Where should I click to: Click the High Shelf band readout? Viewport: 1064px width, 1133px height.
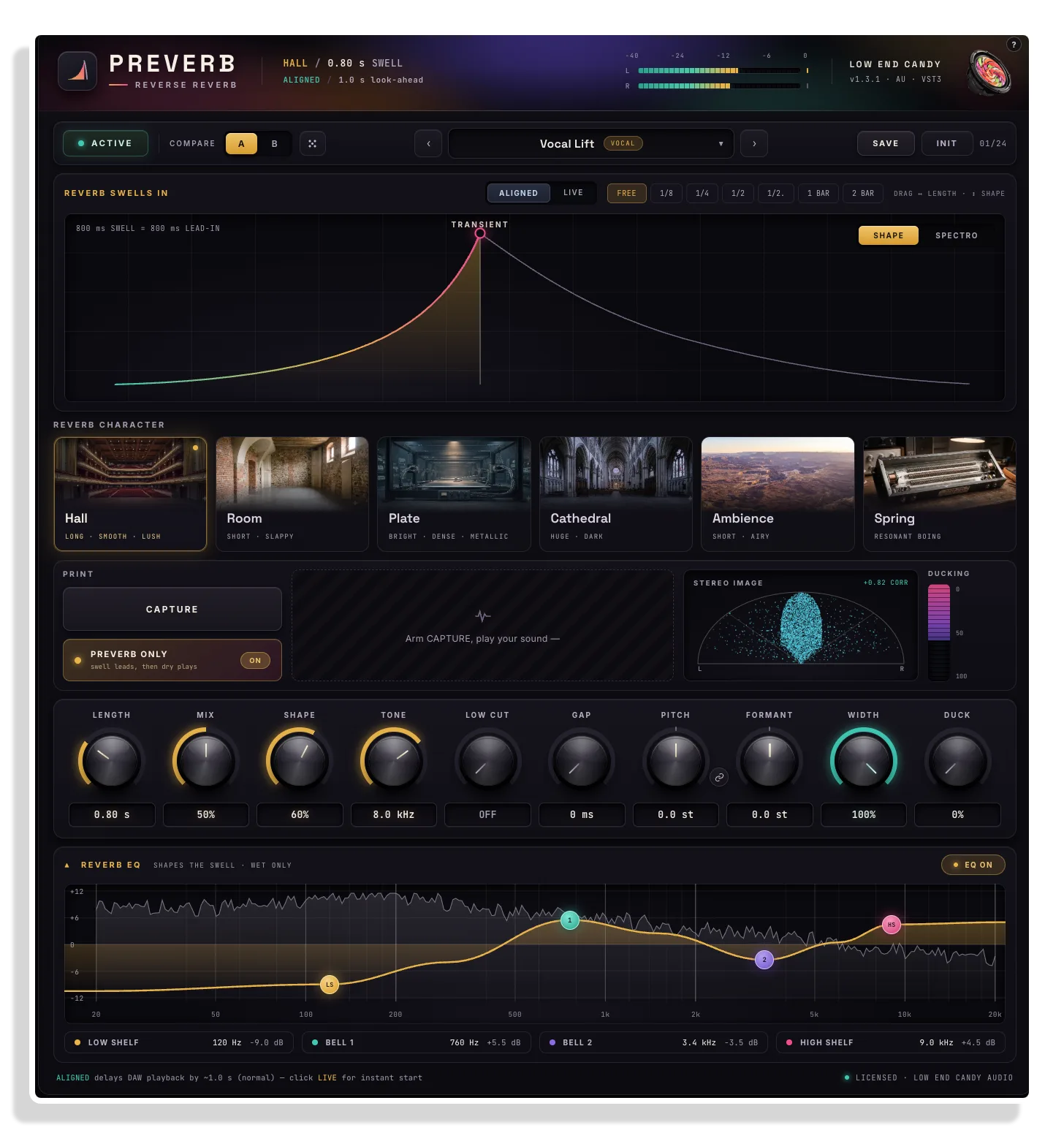891,1042
